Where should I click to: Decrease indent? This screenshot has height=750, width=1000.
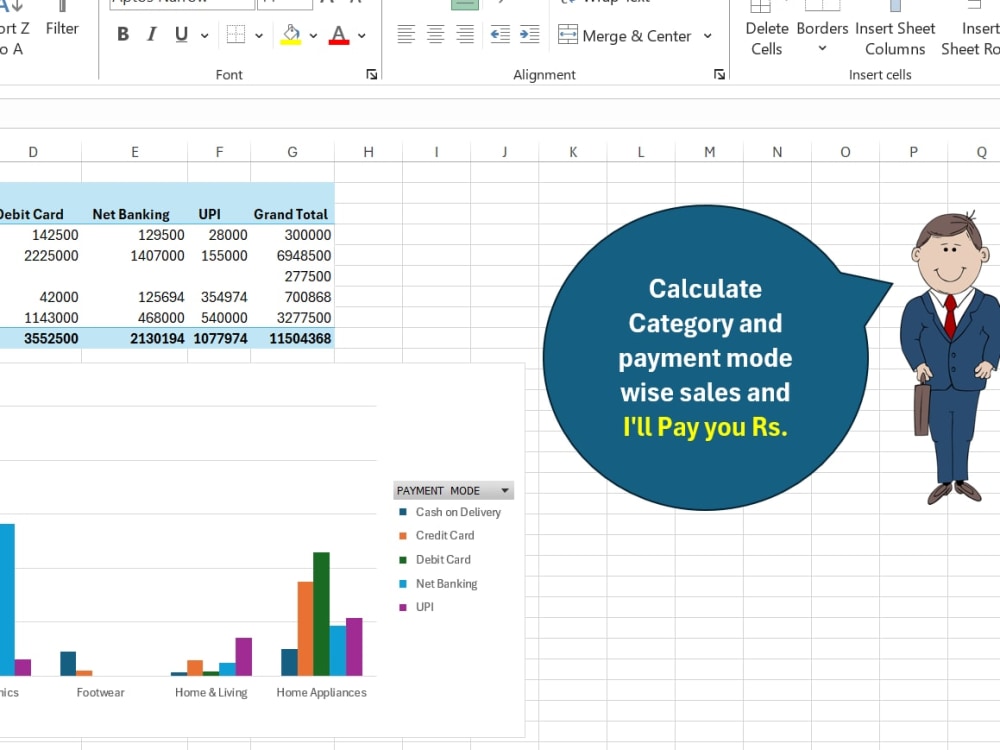click(x=500, y=34)
